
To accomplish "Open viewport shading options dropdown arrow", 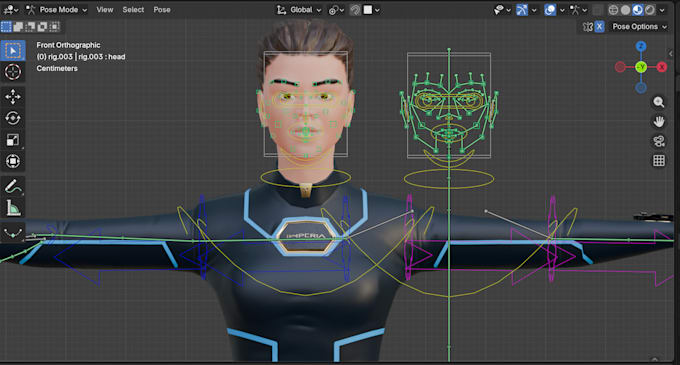I will pyautogui.click(x=662, y=10).
